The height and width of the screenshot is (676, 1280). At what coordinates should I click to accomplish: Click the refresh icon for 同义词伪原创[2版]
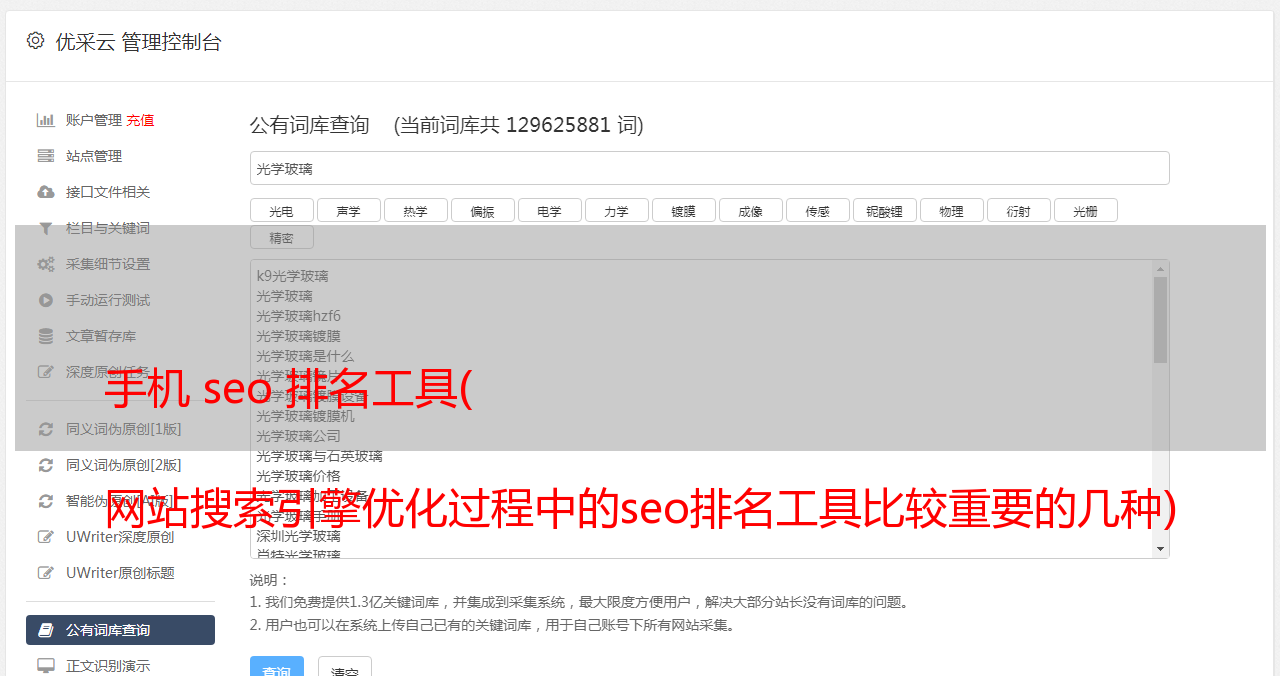coord(46,465)
